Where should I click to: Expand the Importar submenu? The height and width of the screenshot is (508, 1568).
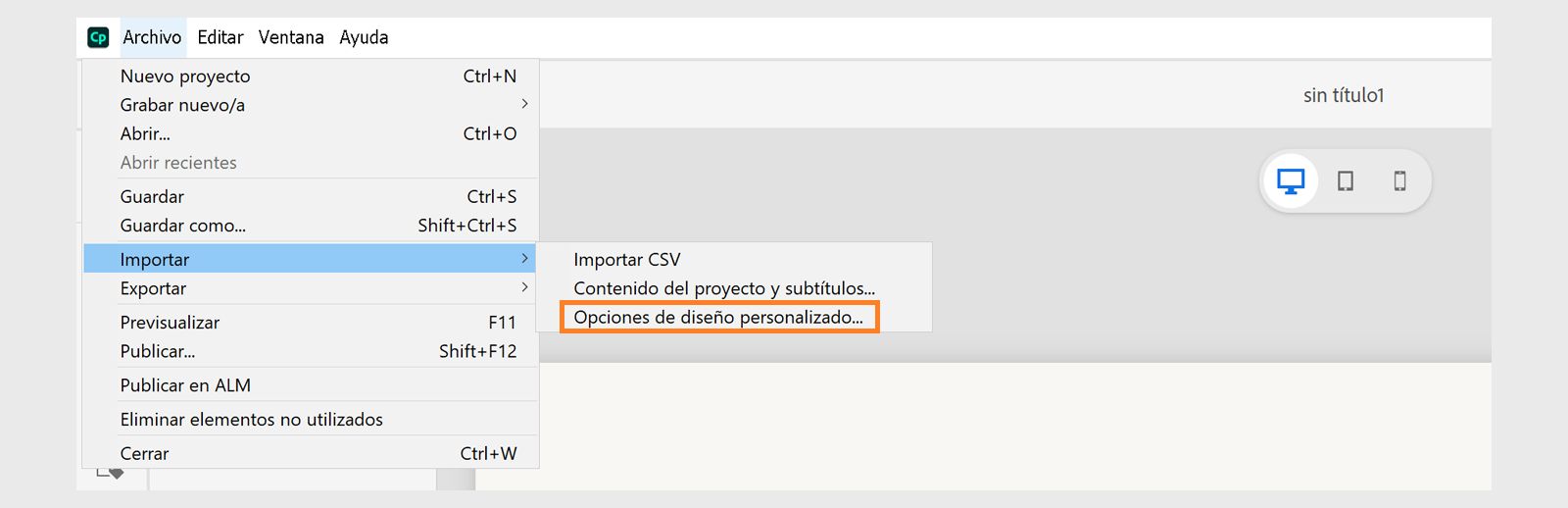tap(155, 260)
